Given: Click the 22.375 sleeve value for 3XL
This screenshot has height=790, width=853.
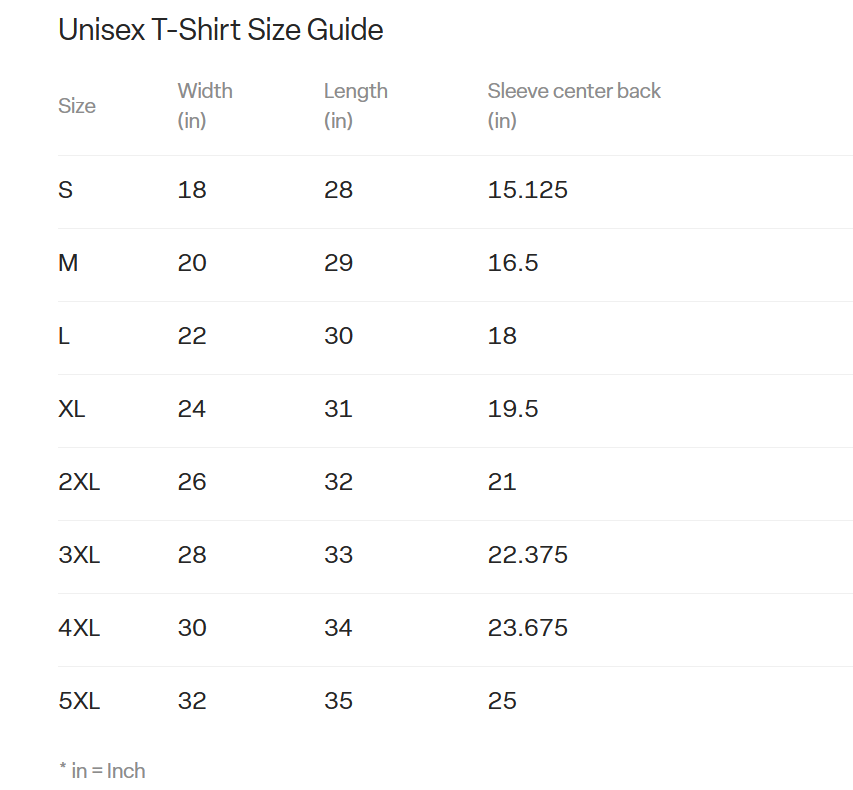Looking at the screenshot, I should pos(527,555).
